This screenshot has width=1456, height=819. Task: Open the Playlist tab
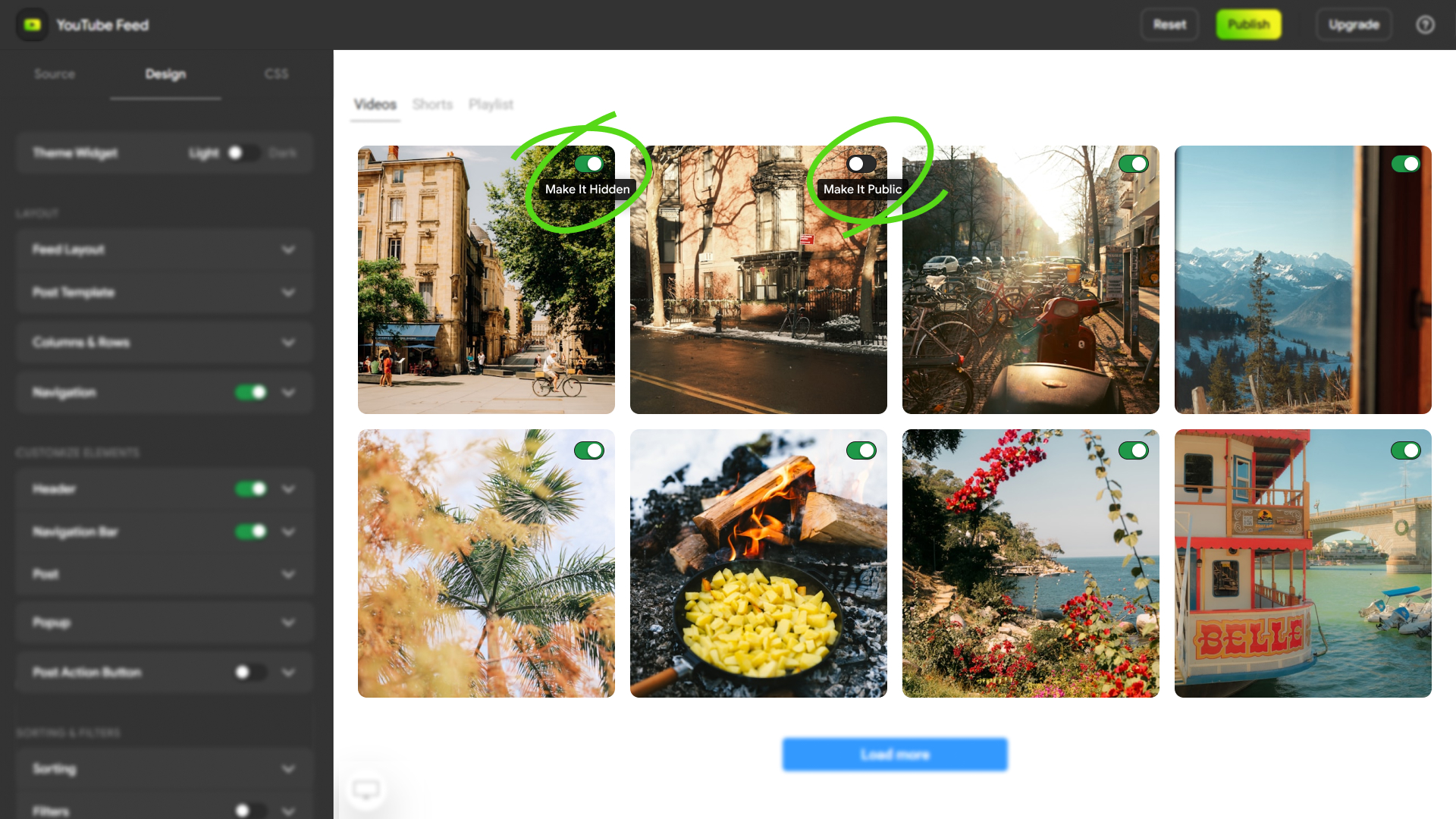491,104
